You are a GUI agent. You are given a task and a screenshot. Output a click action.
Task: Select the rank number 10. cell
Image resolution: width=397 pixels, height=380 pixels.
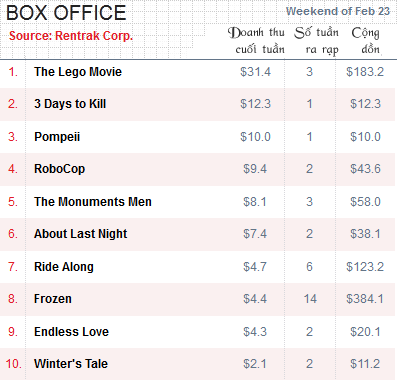pyautogui.click(x=14, y=364)
